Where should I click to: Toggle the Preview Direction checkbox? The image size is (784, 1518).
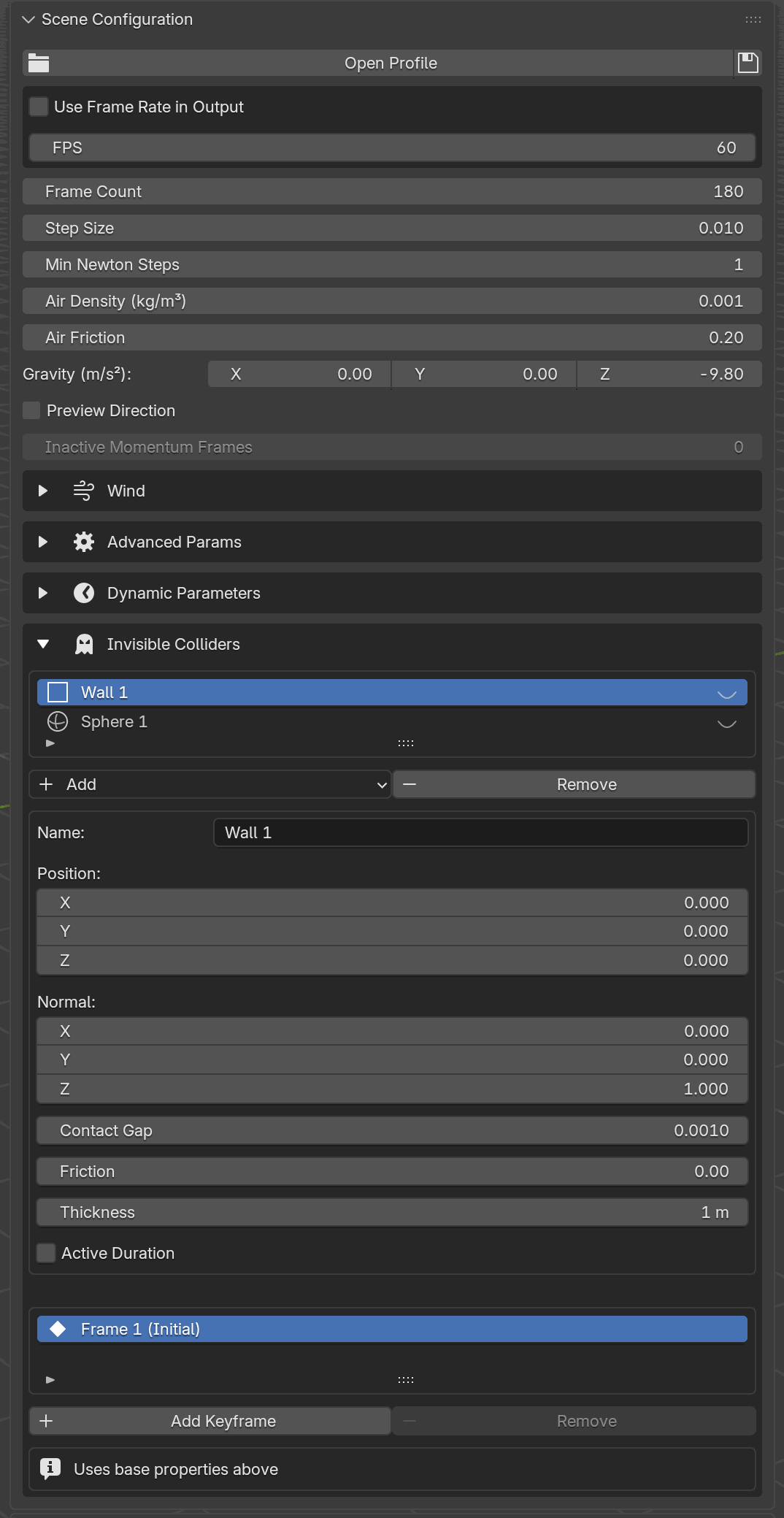tap(31, 410)
